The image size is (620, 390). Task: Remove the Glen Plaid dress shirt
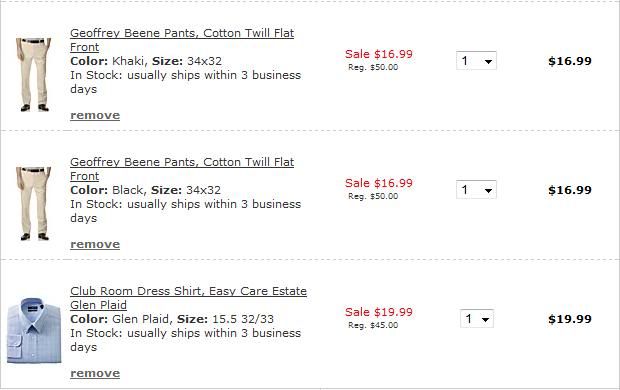(x=95, y=373)
